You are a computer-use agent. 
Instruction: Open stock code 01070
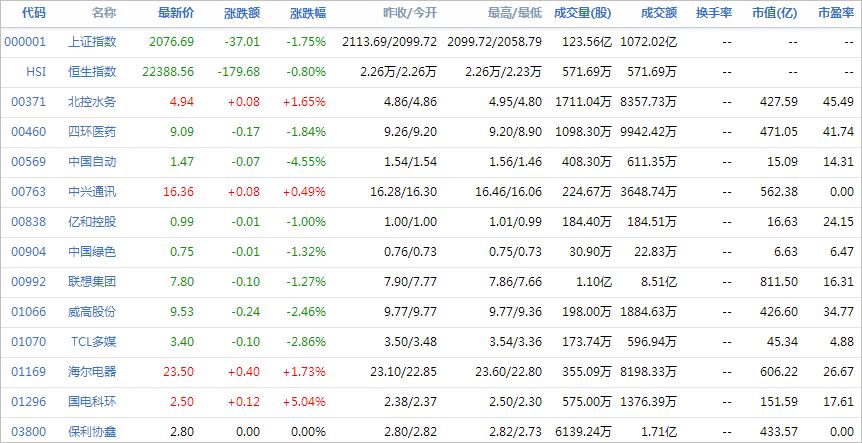click(29, 342)
